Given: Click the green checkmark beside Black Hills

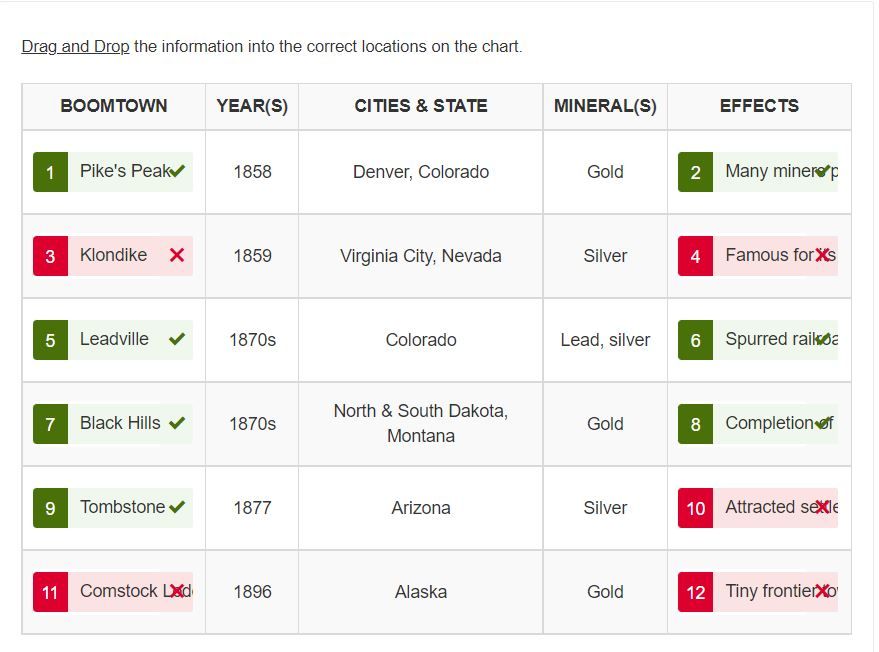Looking at the screenshot, I should pyautogui.click(x=177, y=423).
